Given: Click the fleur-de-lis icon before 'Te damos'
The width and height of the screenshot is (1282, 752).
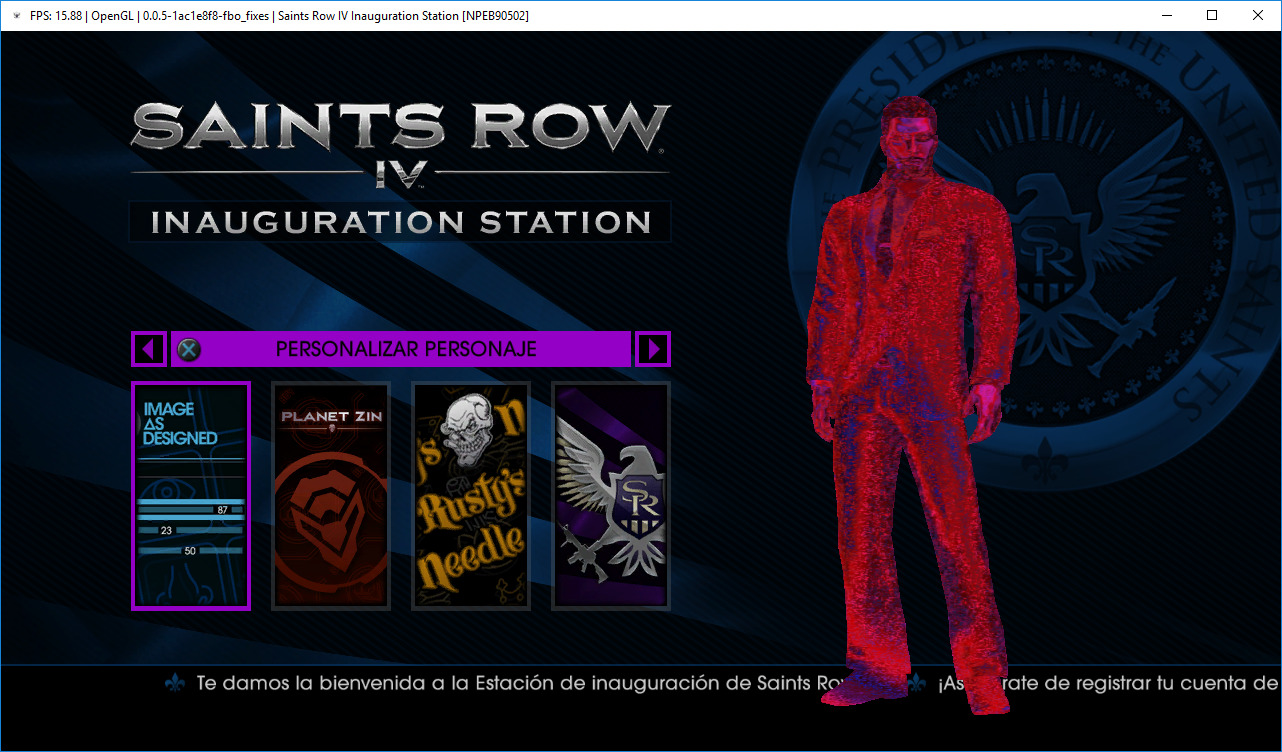Looking at the screenshot, I should pyautogui.click(x=176, y=684).
